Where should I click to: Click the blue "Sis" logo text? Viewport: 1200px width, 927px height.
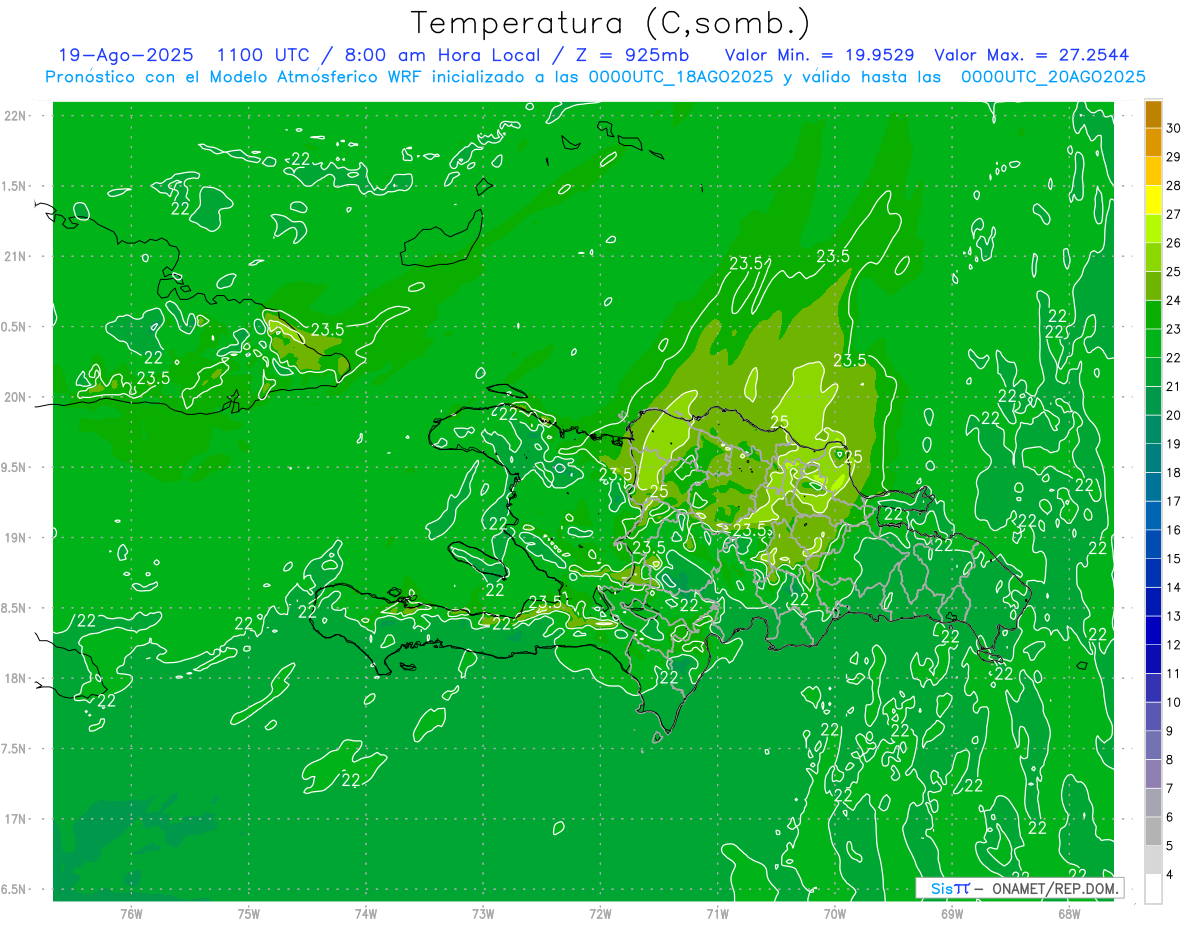pyautogui.click(x=941, y=888)
